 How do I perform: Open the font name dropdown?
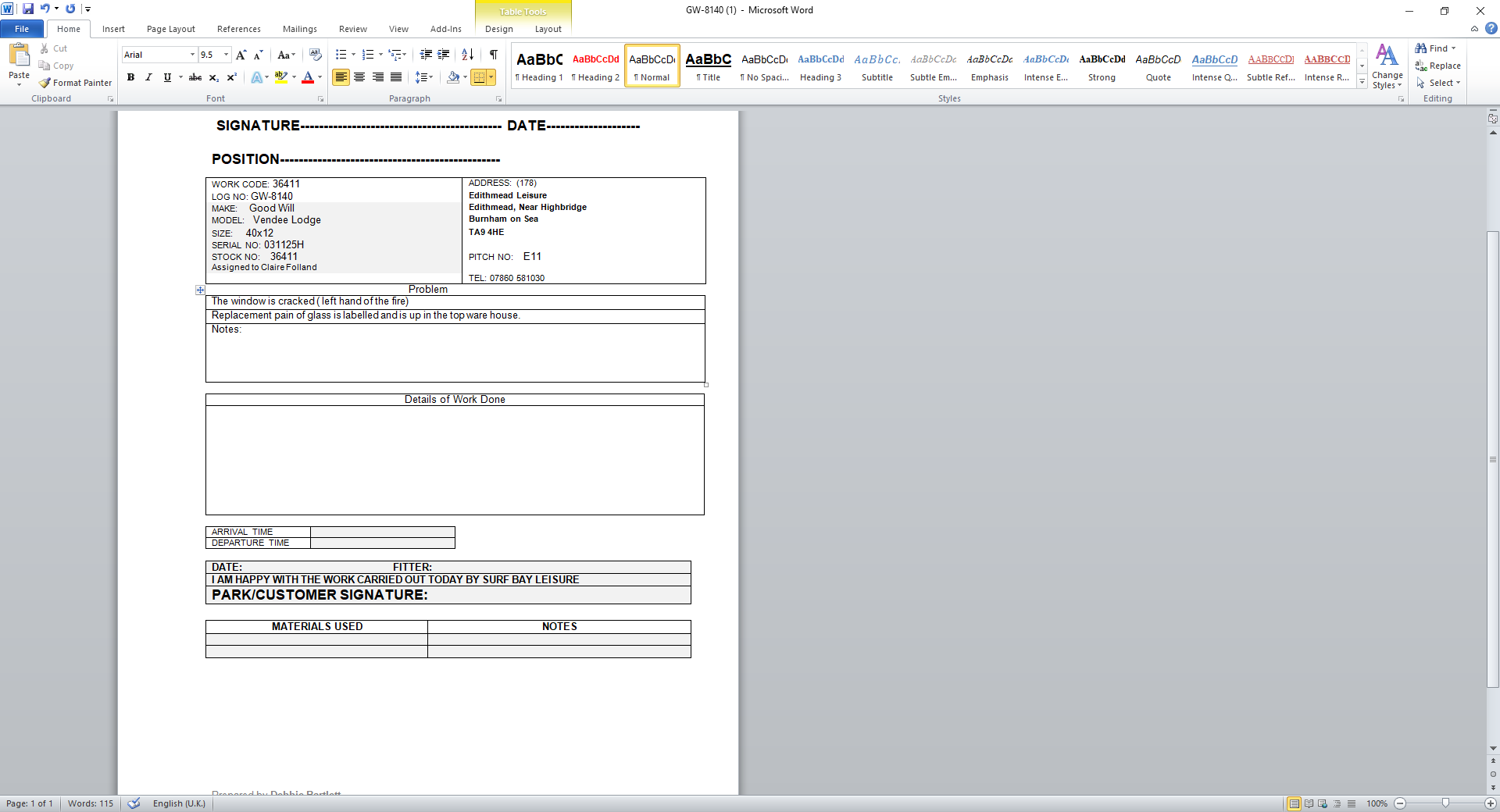[x=192, y=55]
